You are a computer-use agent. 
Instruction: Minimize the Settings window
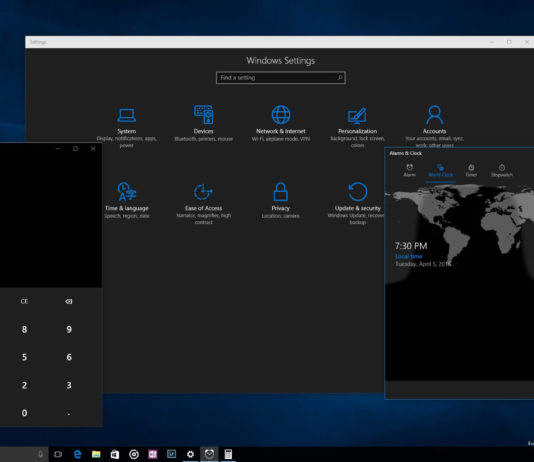tap(491, 42)
